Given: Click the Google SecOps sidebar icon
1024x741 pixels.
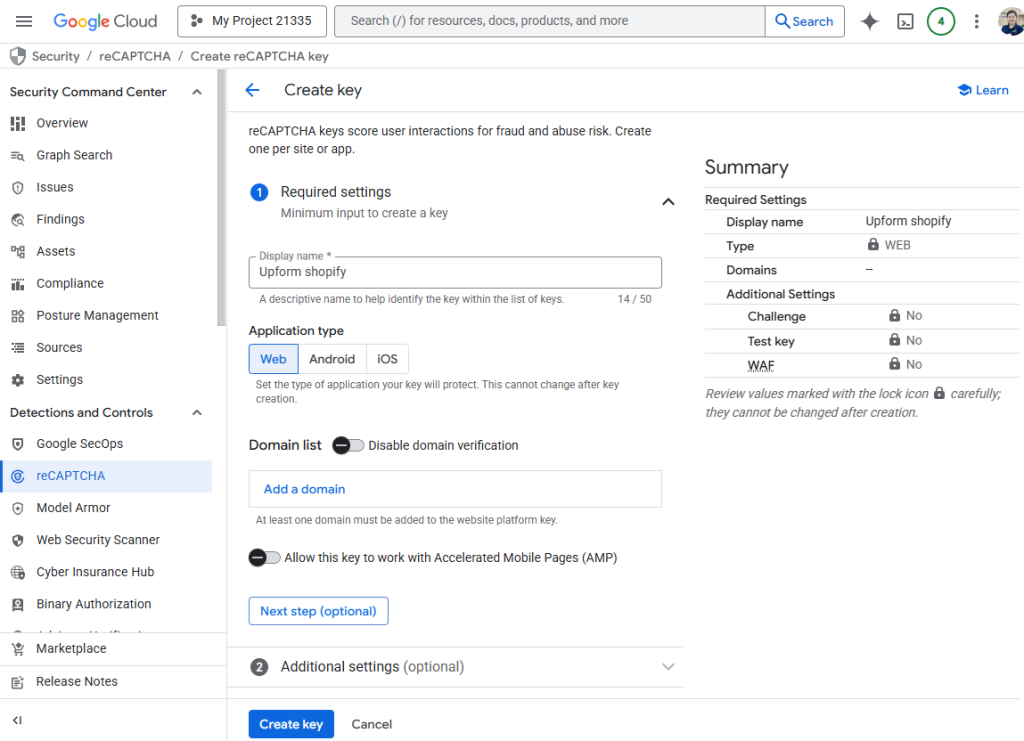Looking at the screenshot, I should 18,444.
